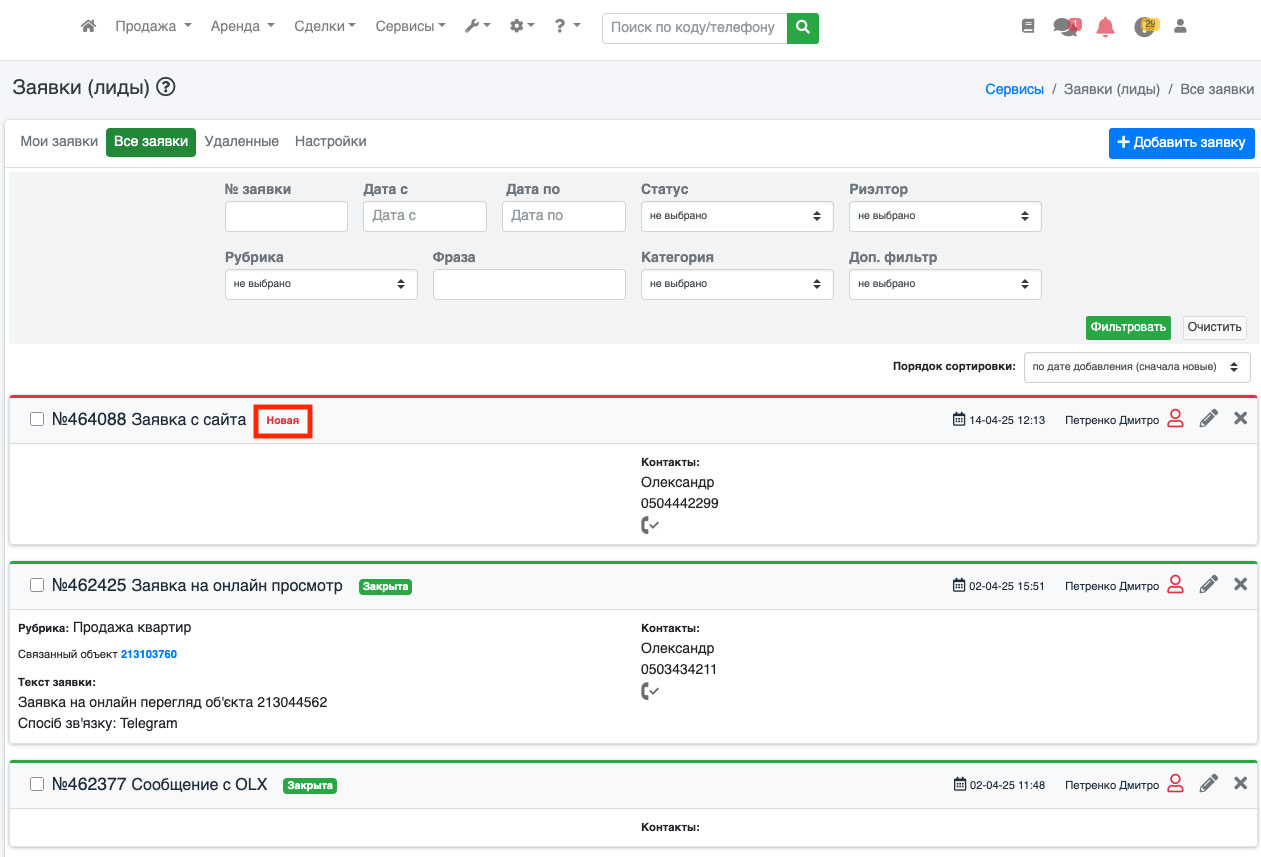Open the notifications bell
This screenshot has width=1261, height=857.
click(x=1105, y=27)
